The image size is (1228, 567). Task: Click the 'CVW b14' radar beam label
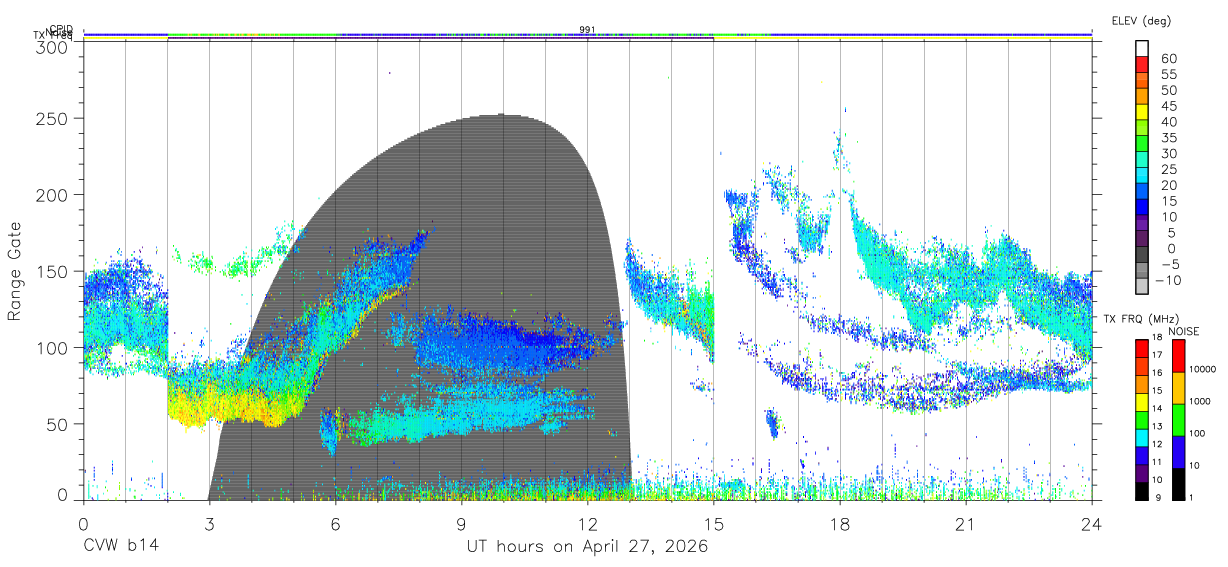pos(121,547)
